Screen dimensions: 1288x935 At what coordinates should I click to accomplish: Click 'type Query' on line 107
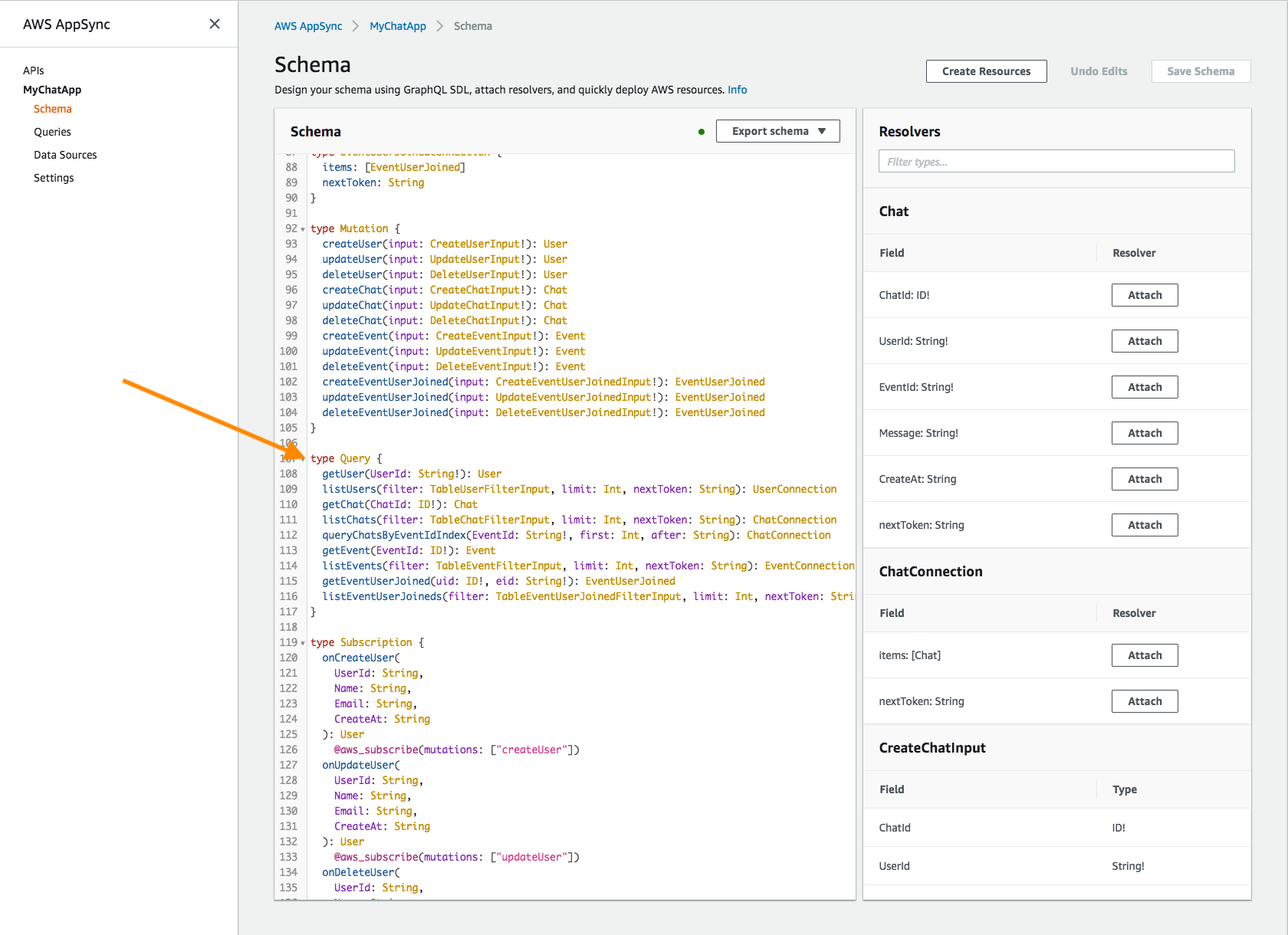pos(340,458)
